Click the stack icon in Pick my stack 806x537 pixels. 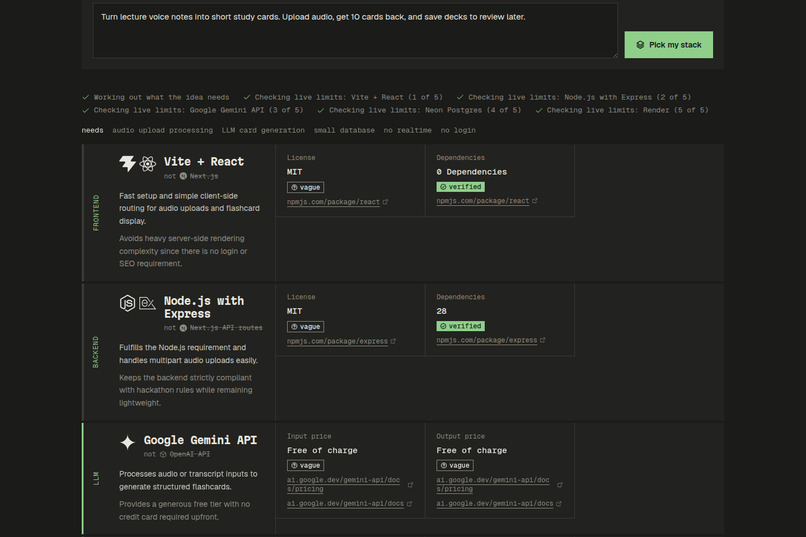tap(640, 45)
